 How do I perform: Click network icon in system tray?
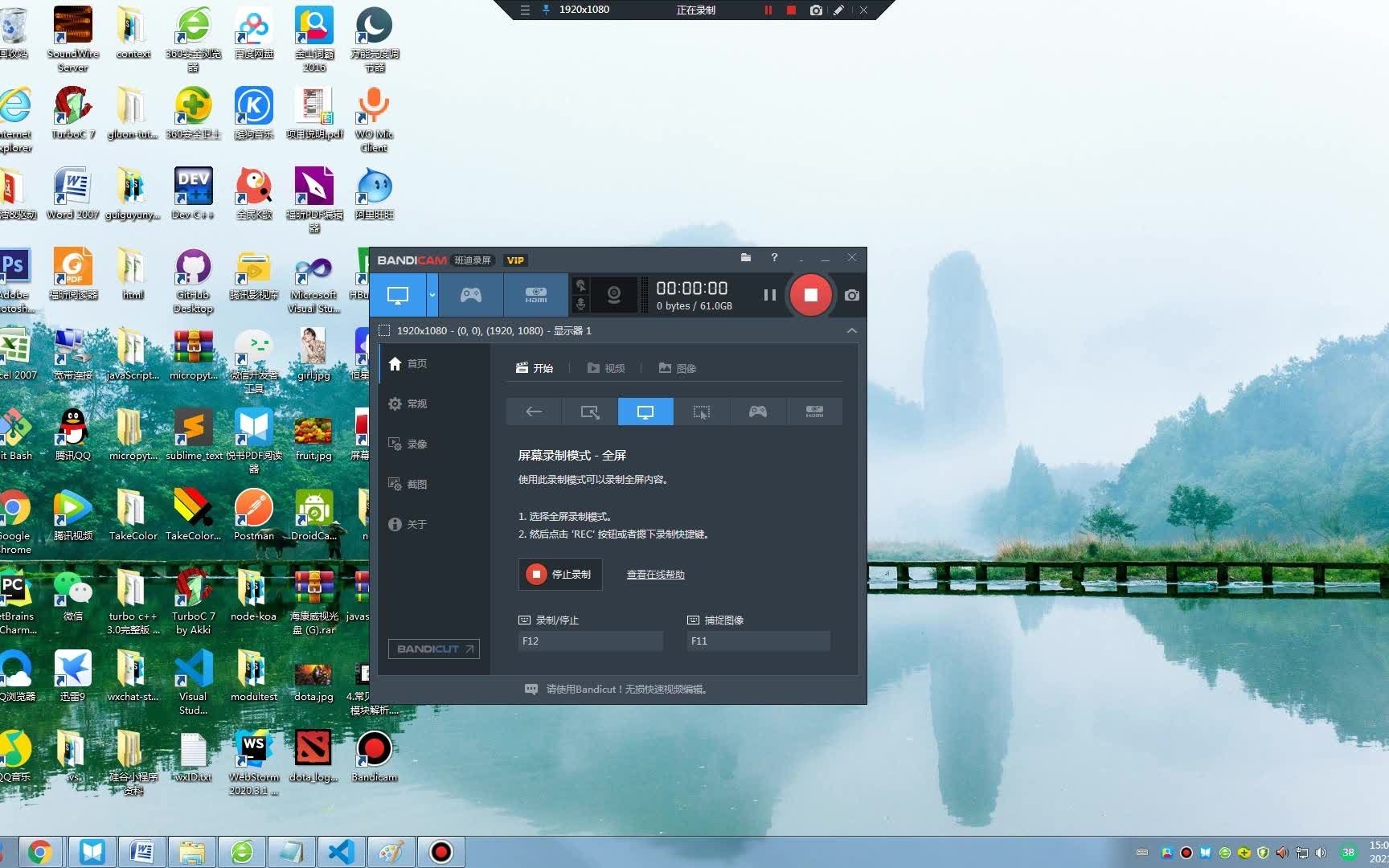coord(1301,853)
